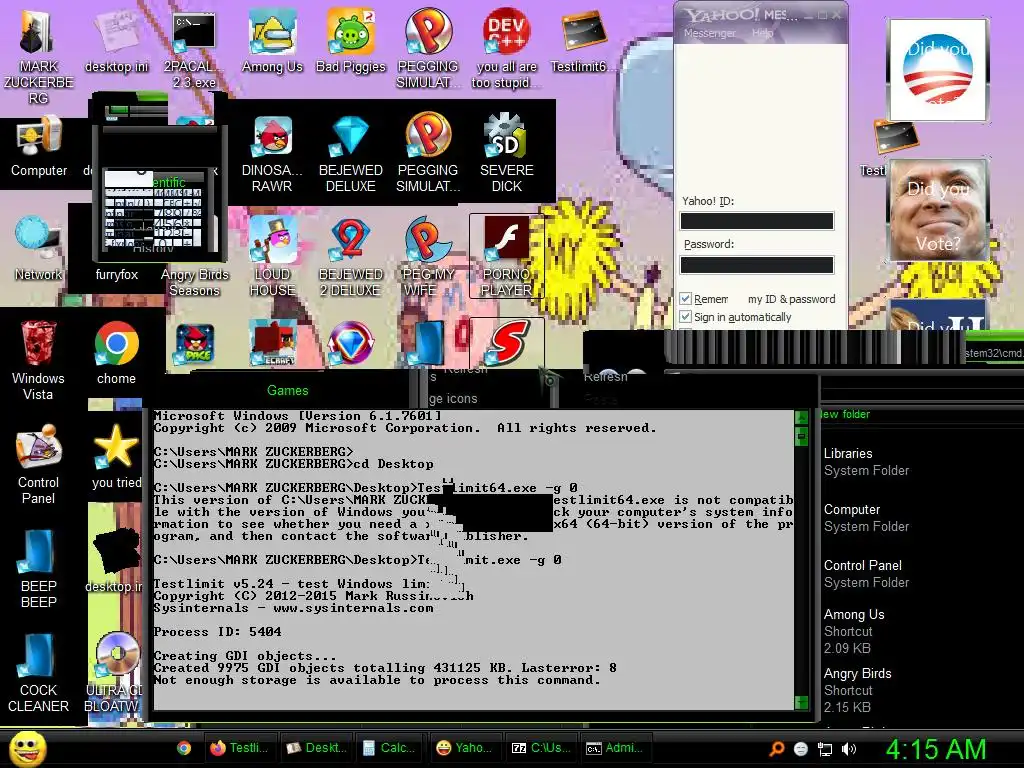Click the Chrome icon in the taskbar
Viewport: 1024px width, 768px height.
184,748
